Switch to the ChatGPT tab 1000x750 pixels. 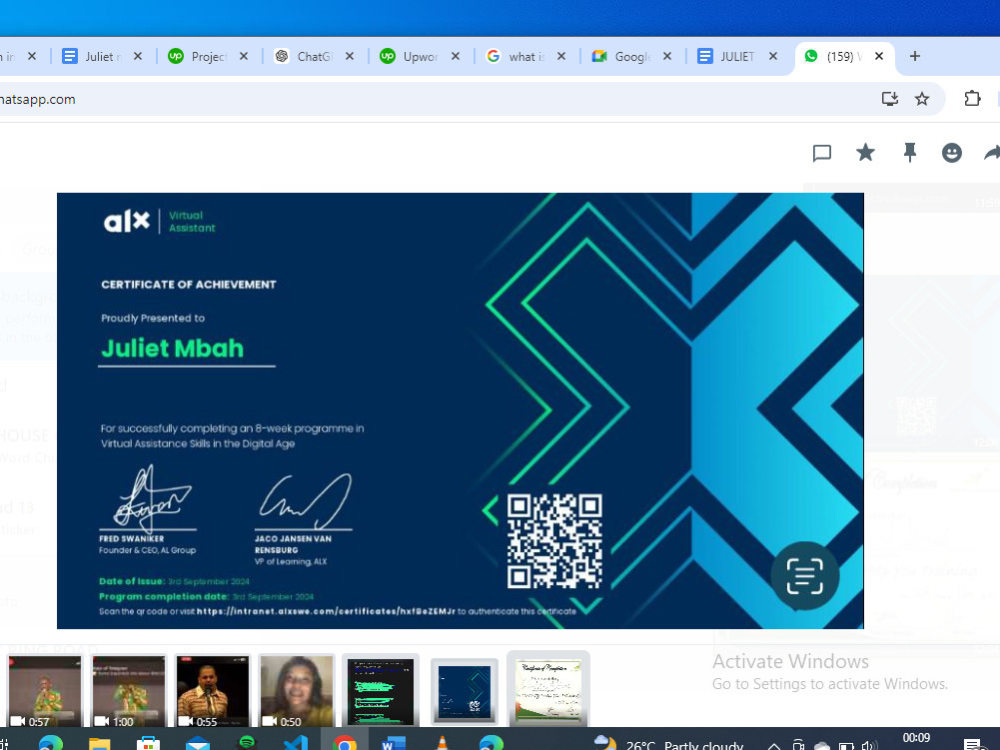314,56
